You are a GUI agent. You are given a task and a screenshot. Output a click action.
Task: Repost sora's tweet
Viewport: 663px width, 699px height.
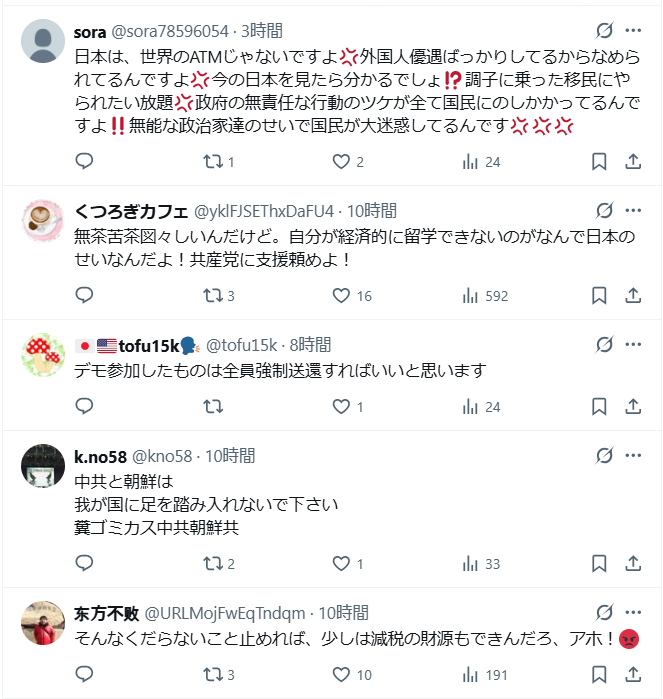tap(218, 161)
